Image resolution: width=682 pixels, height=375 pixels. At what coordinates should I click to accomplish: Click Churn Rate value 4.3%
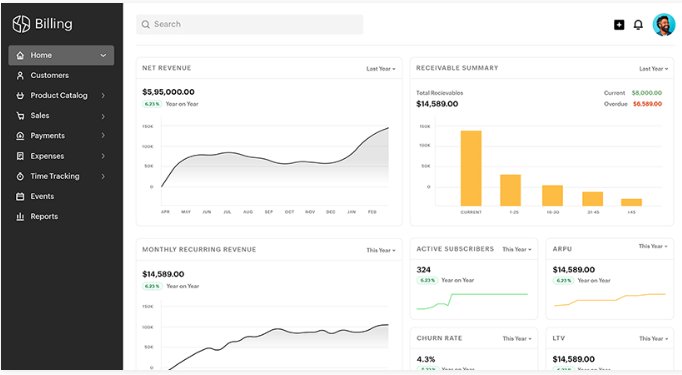point(426,359)
